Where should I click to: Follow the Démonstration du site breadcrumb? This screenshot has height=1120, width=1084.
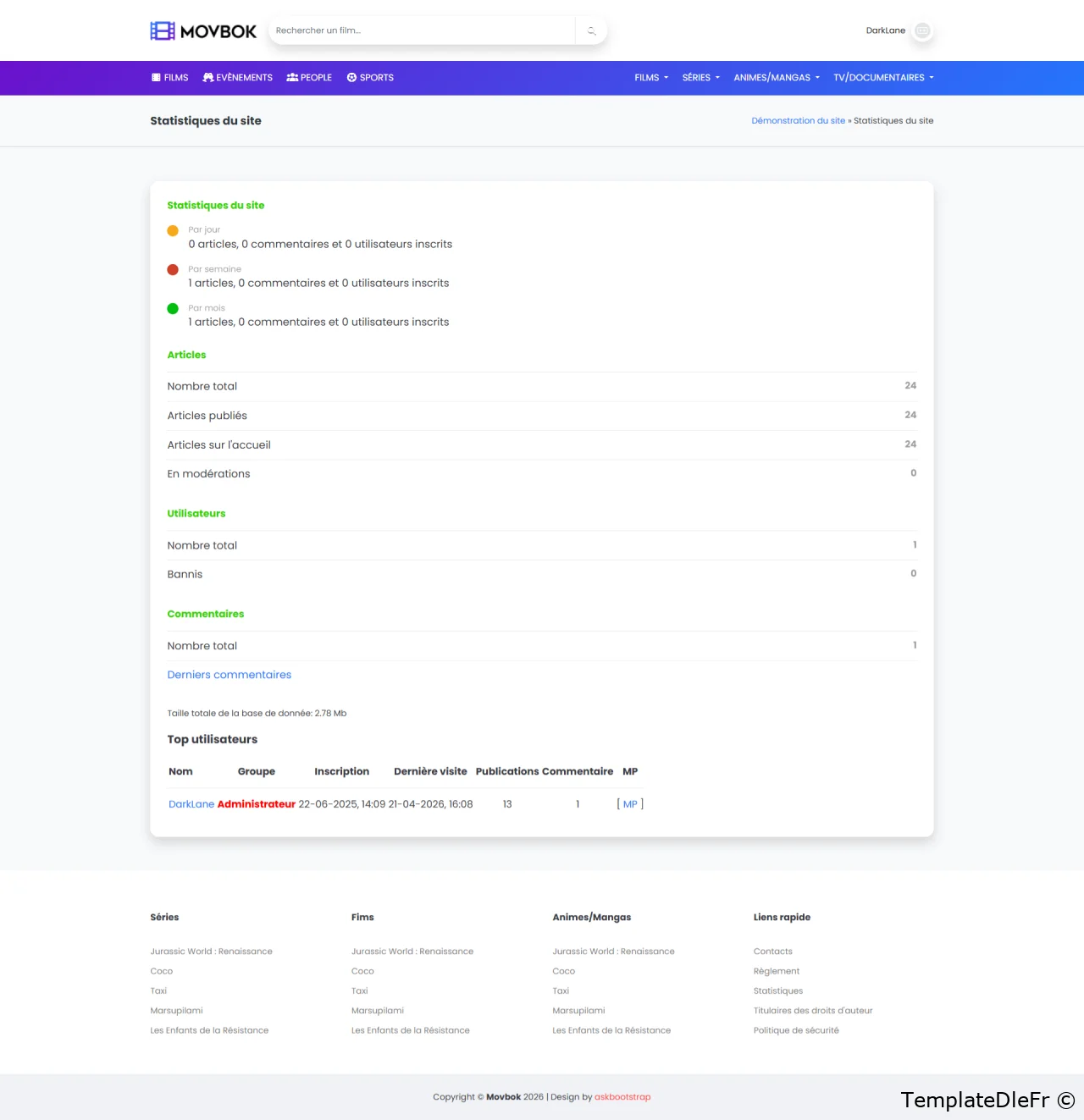coord(798,121)
